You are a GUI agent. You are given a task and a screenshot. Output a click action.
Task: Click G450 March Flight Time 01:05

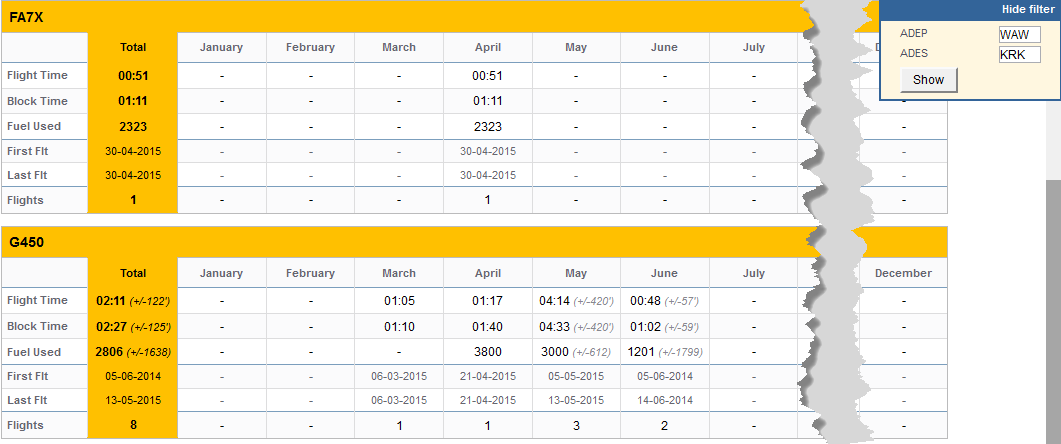(399, 301)
